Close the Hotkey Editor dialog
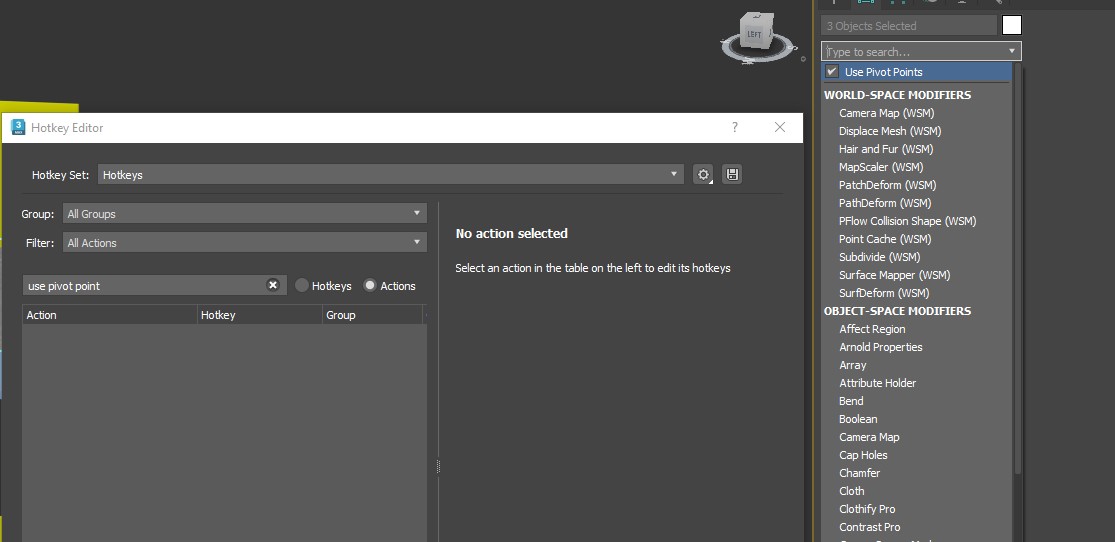 (x=780, y=128)
